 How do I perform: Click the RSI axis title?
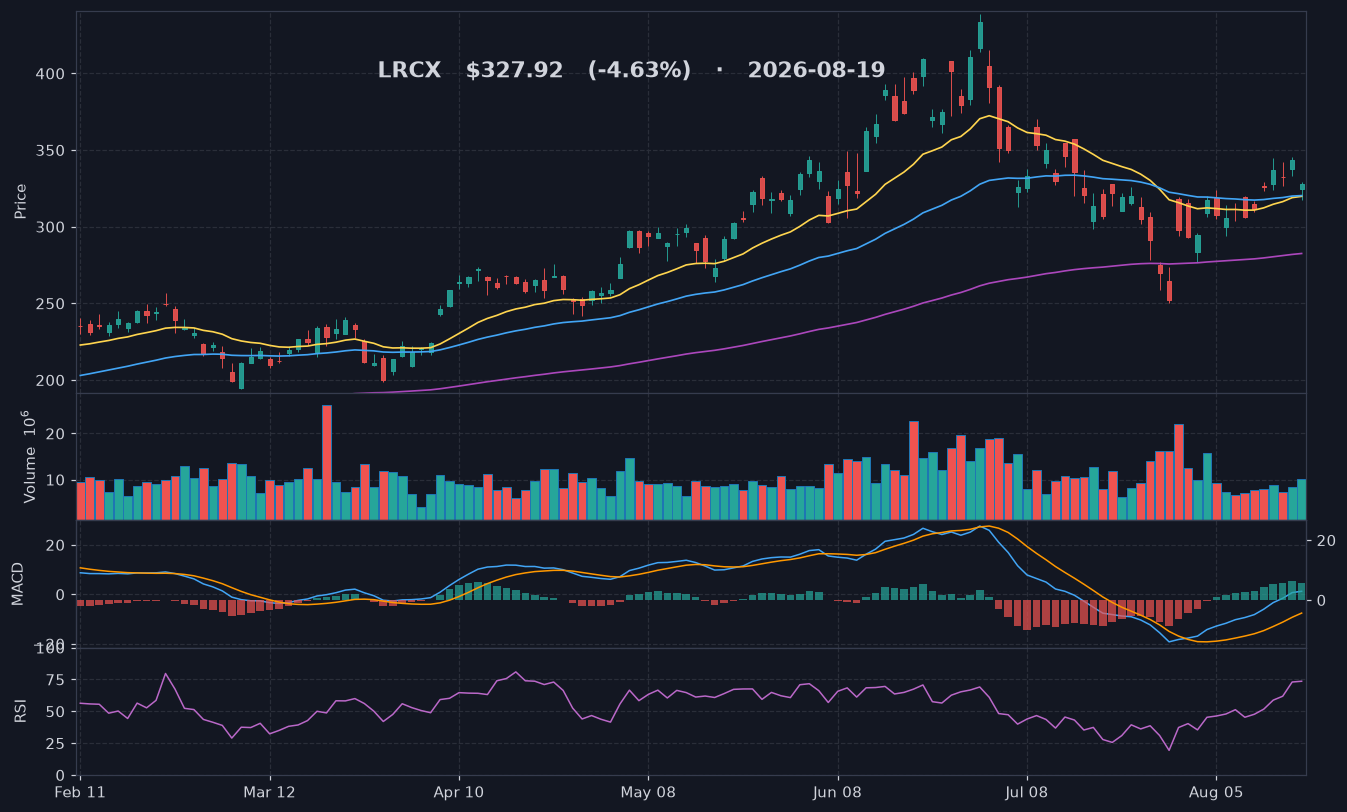pos(18,712)
